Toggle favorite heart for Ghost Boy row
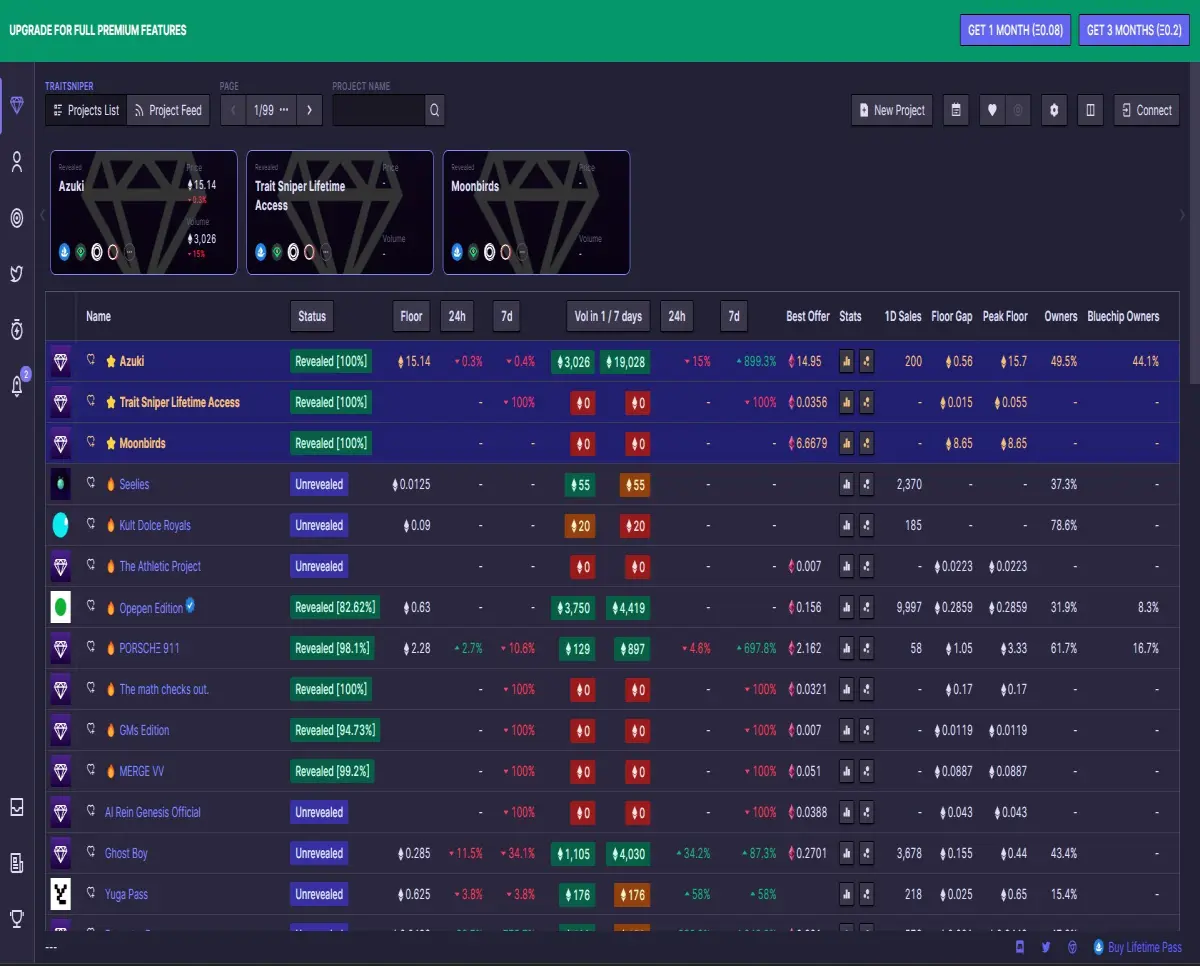 pos(91,852)
